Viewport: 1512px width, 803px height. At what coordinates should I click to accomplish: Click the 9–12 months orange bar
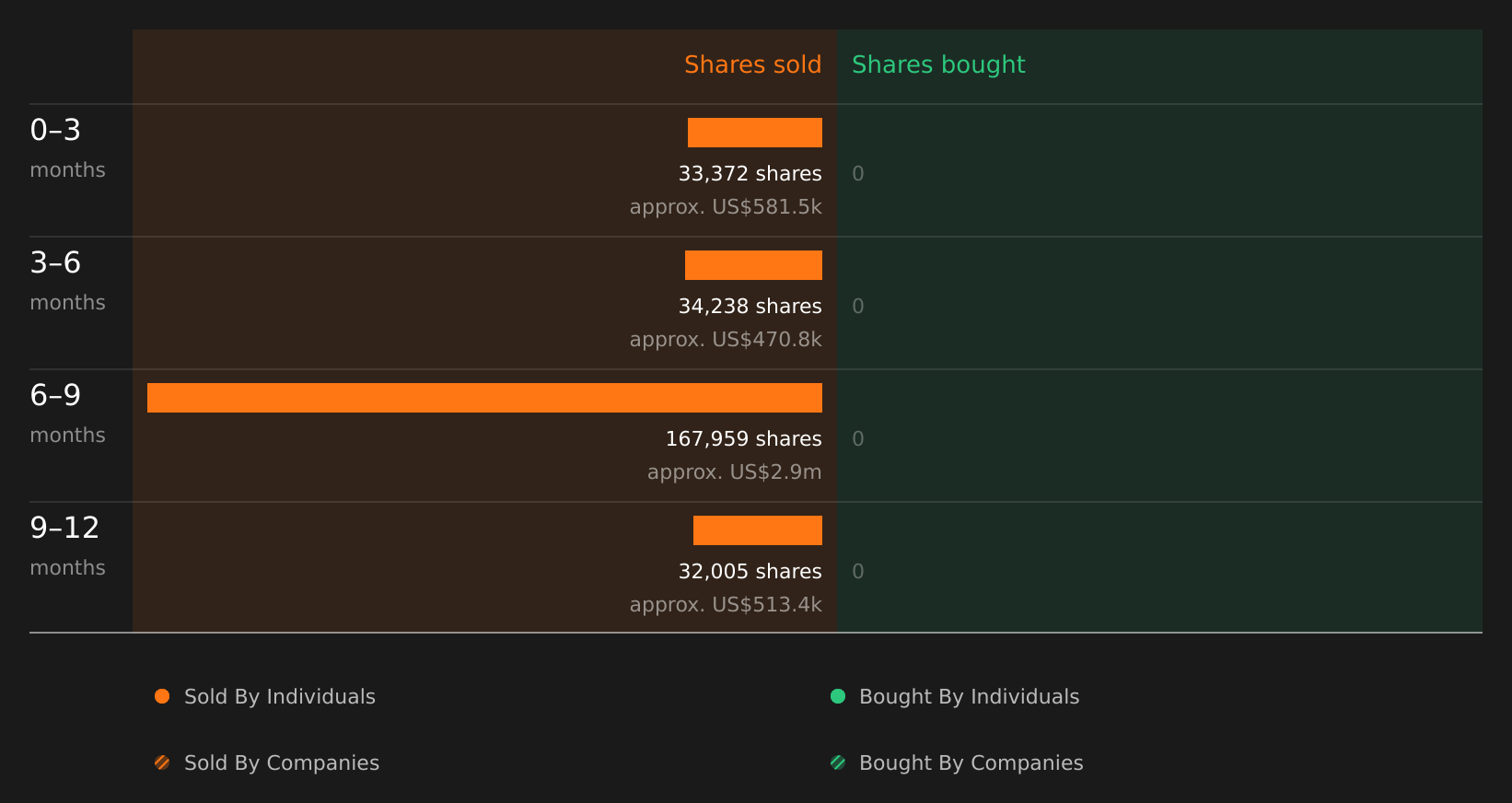coord(758,530)
